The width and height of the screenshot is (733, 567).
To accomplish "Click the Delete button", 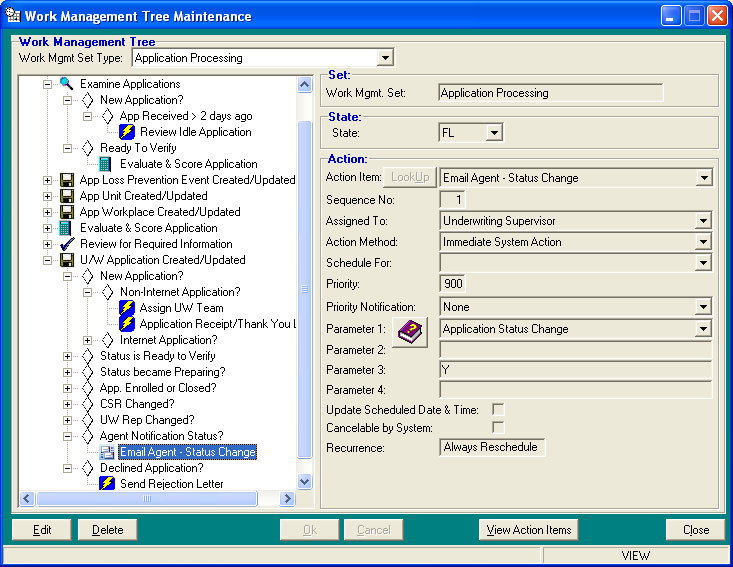I will point(108,530).
